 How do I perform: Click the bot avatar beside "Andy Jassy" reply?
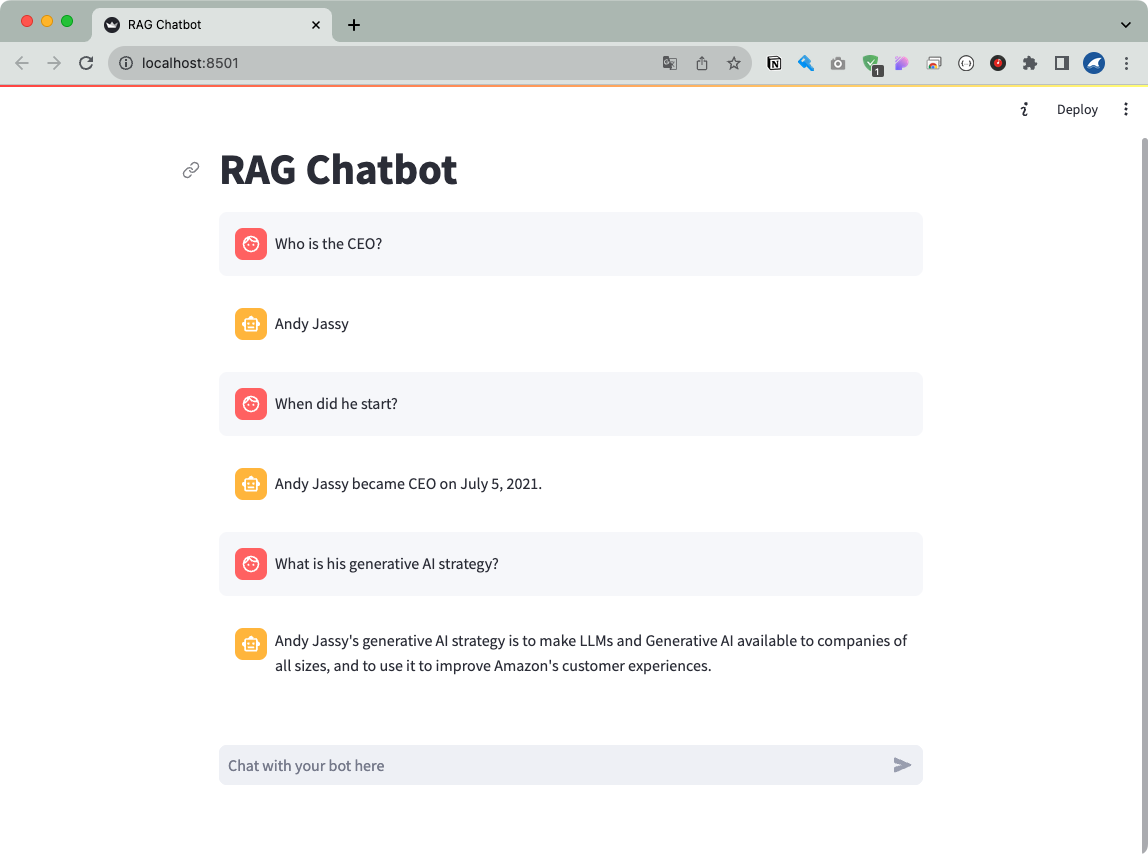(250, 324)
